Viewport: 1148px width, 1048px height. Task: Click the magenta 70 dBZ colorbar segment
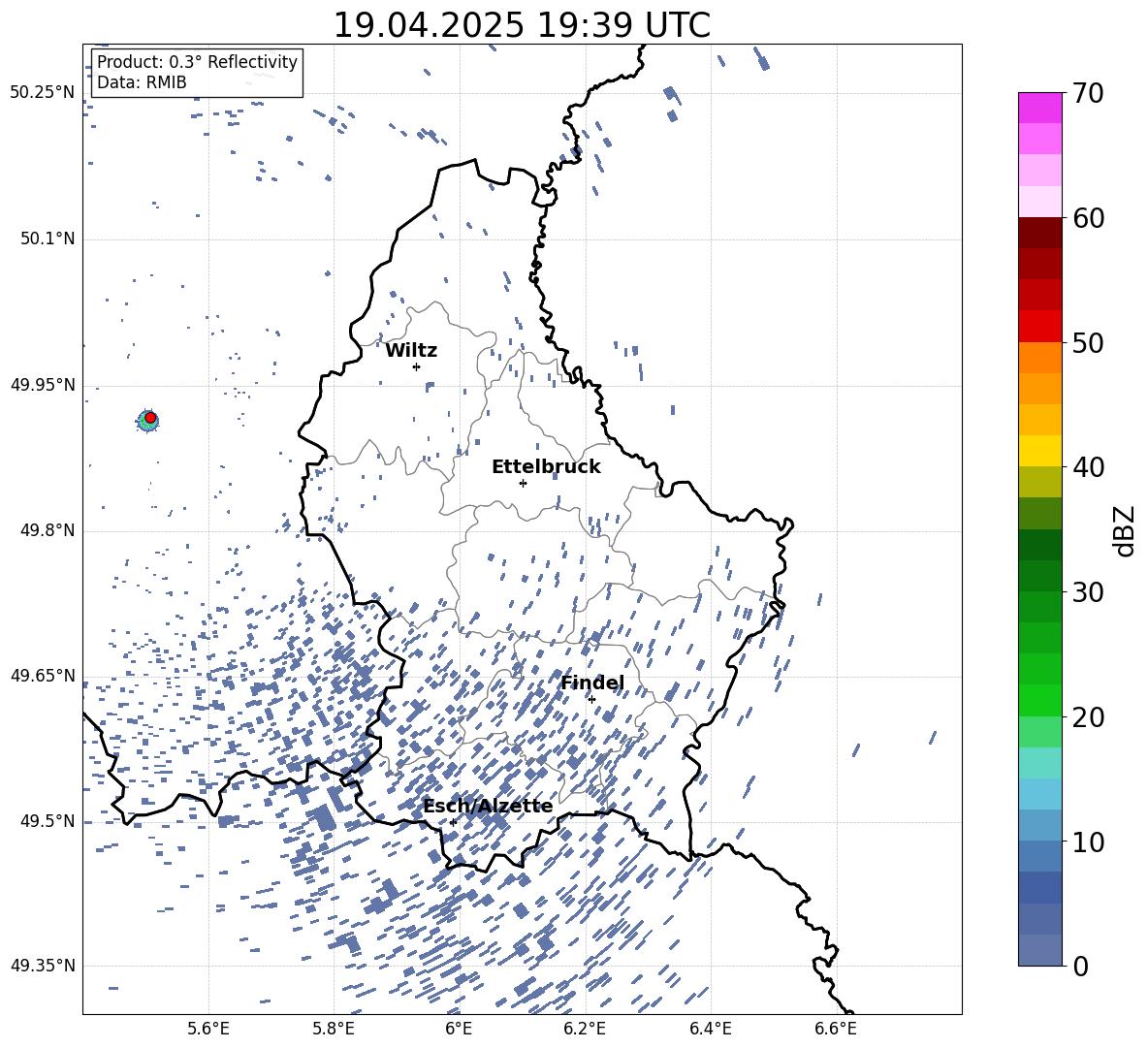(x=1039, y=108)
